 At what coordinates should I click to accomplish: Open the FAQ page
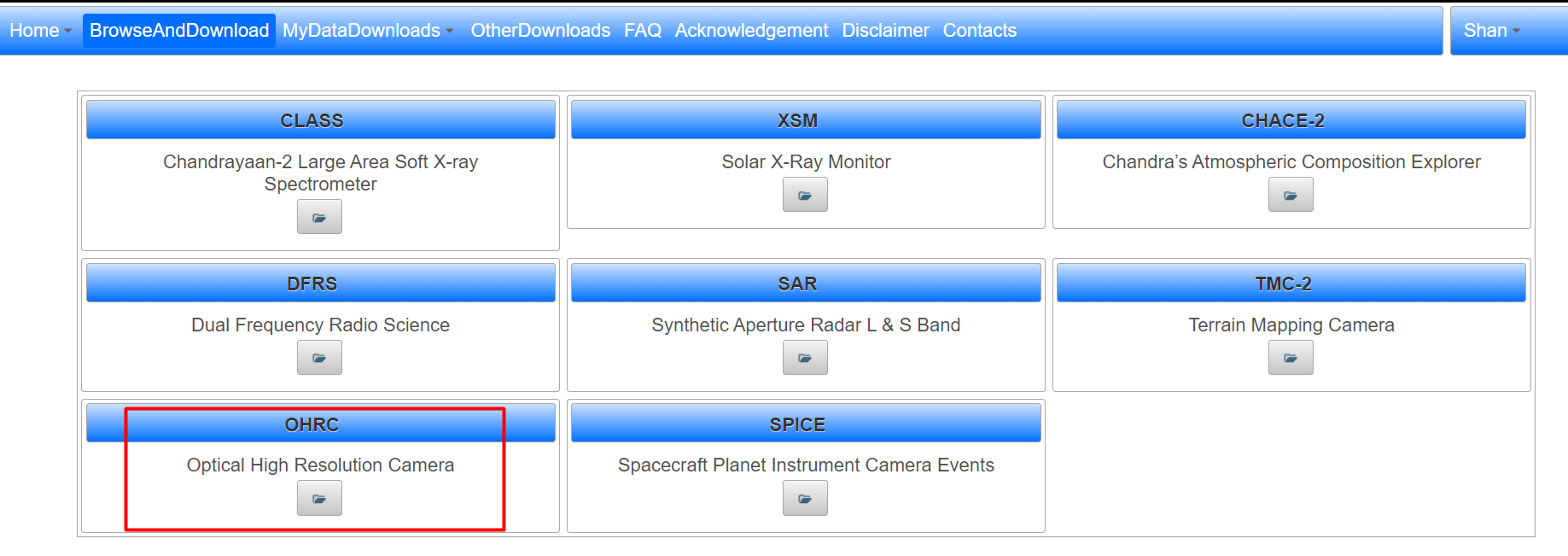pos(643,31)
